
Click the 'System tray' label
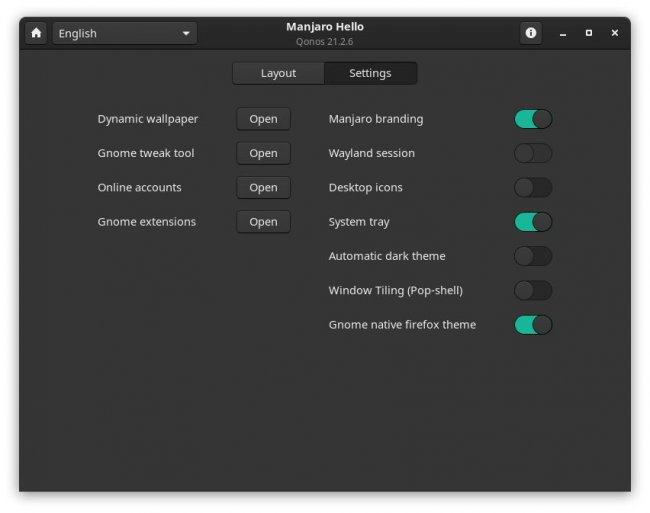pyautogui.click(x=359, y=223)
